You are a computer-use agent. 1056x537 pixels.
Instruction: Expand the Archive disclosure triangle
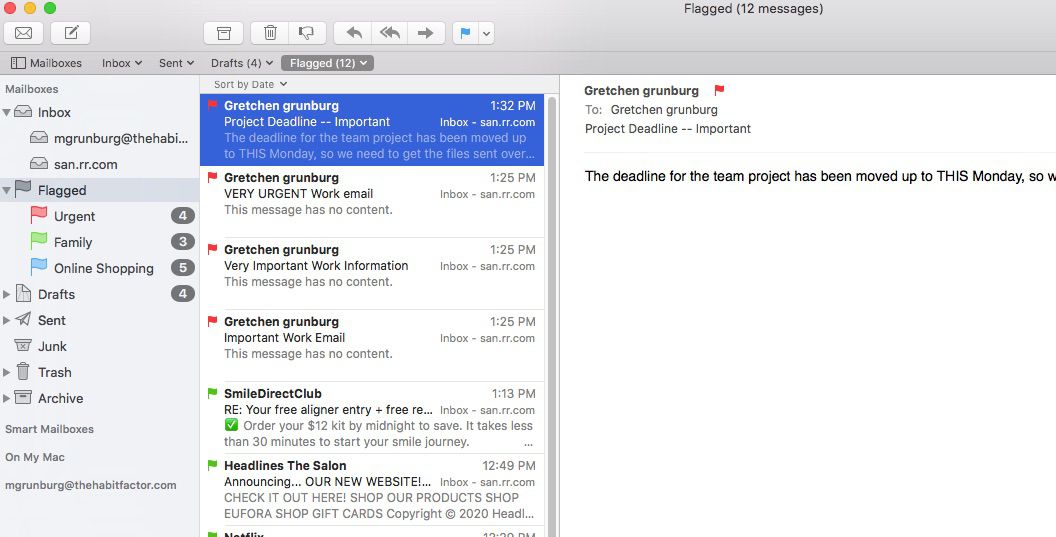click(7, 398)
